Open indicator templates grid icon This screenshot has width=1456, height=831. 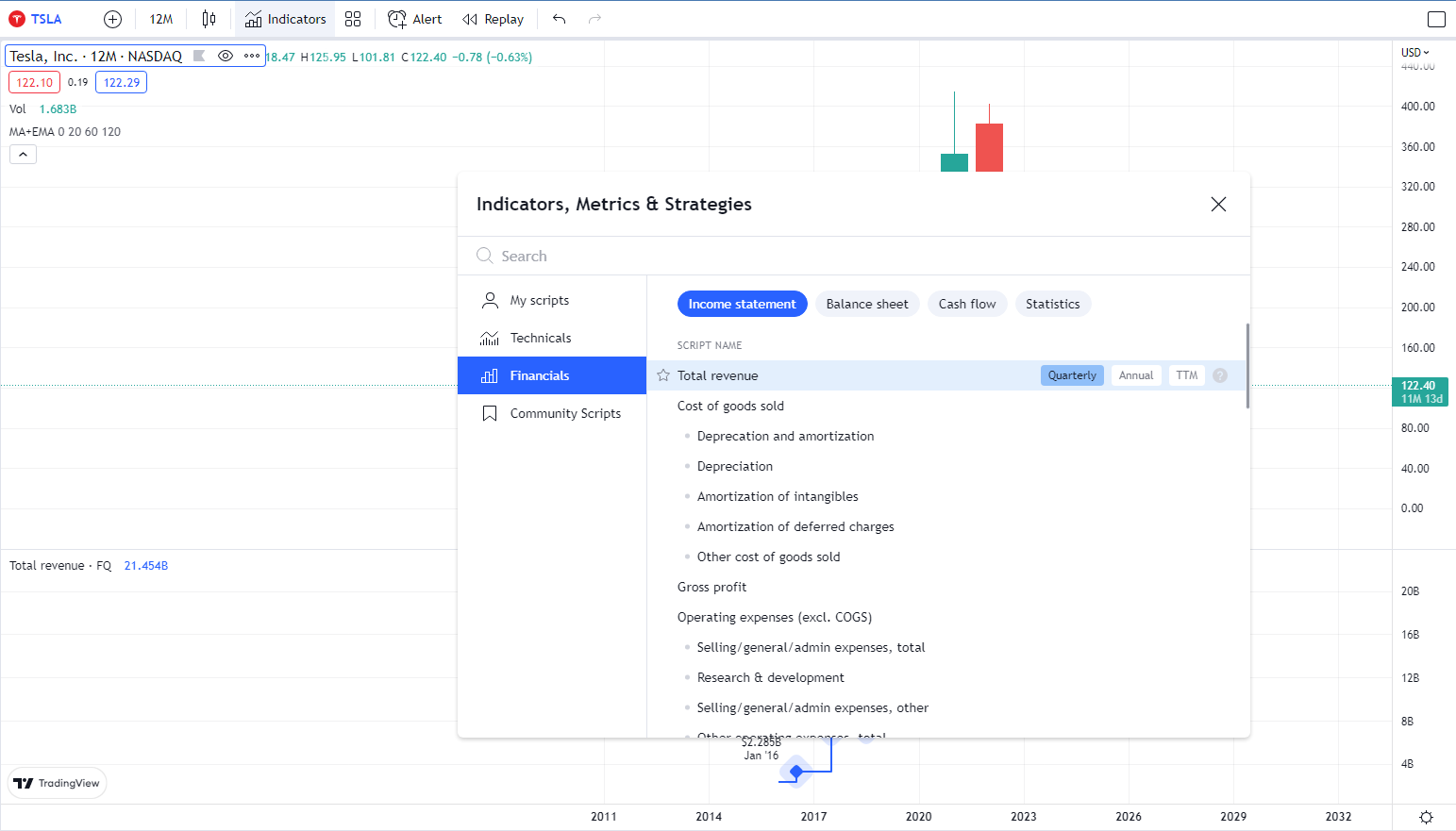click(353, 19)
